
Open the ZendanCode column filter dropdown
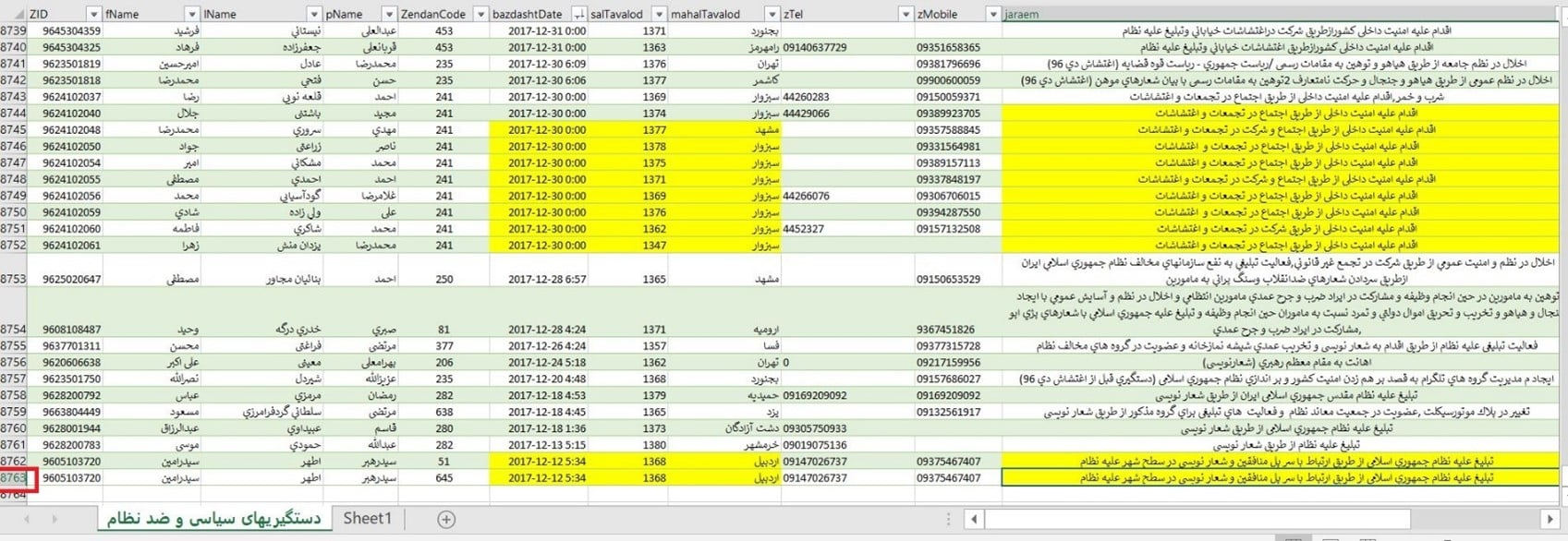pyautogui.click(x=480, y=14)
